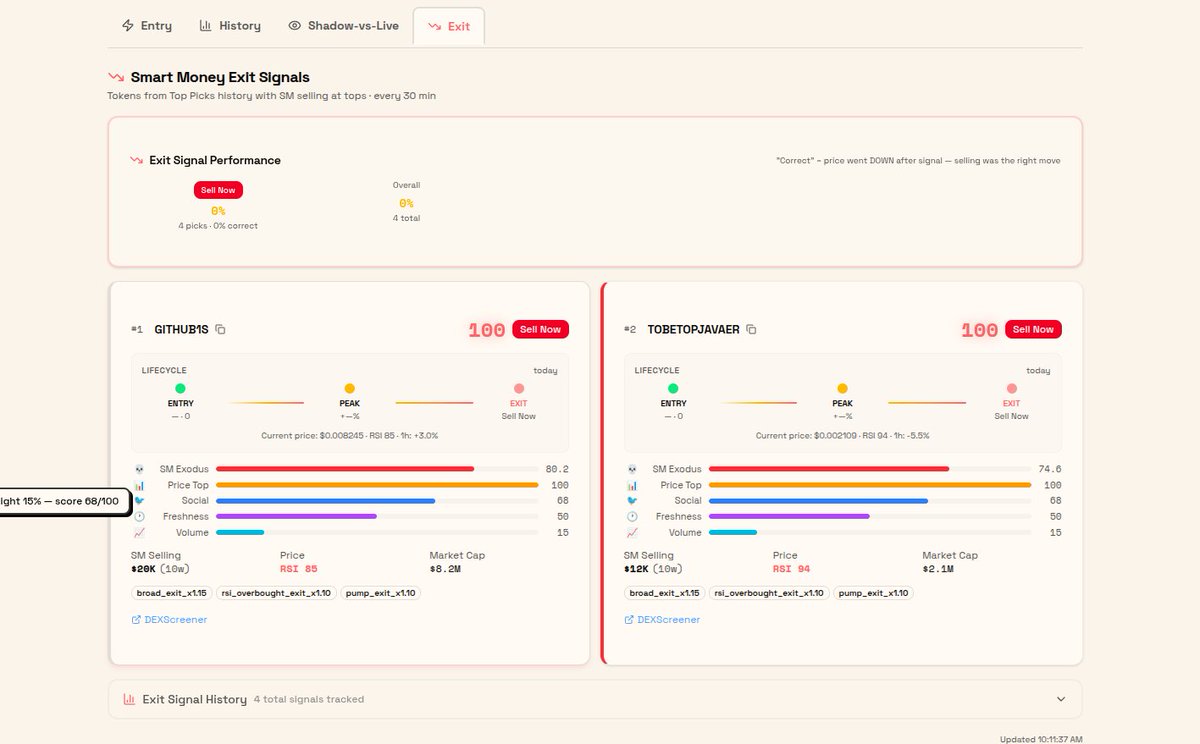Screen dimensions: 1200x744
Task: Click the GITHUB1S token name
Action: click(181, 329)
